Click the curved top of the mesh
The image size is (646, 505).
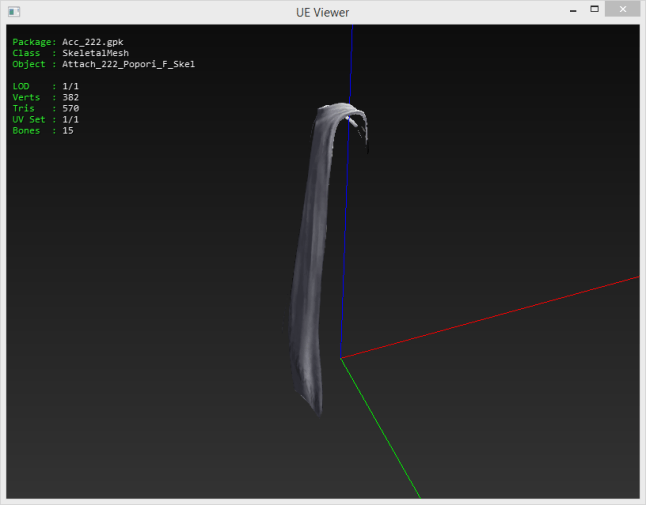(337, 110)
